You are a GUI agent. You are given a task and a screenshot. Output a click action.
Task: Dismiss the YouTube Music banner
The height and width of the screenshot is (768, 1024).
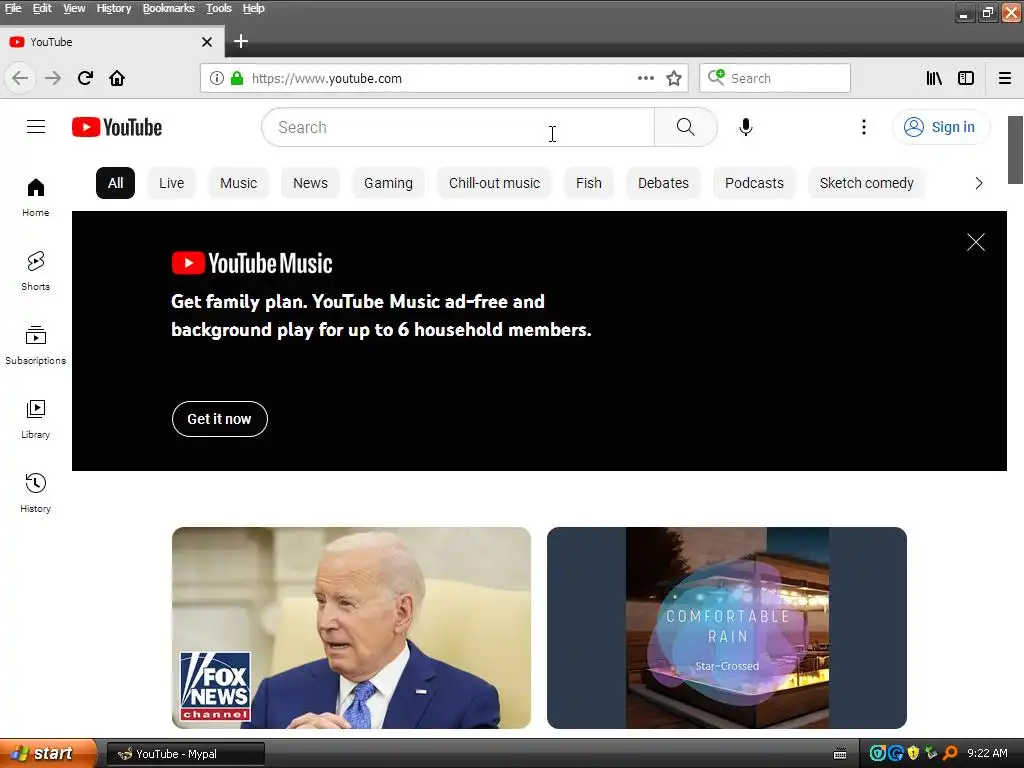pos(976,242)
